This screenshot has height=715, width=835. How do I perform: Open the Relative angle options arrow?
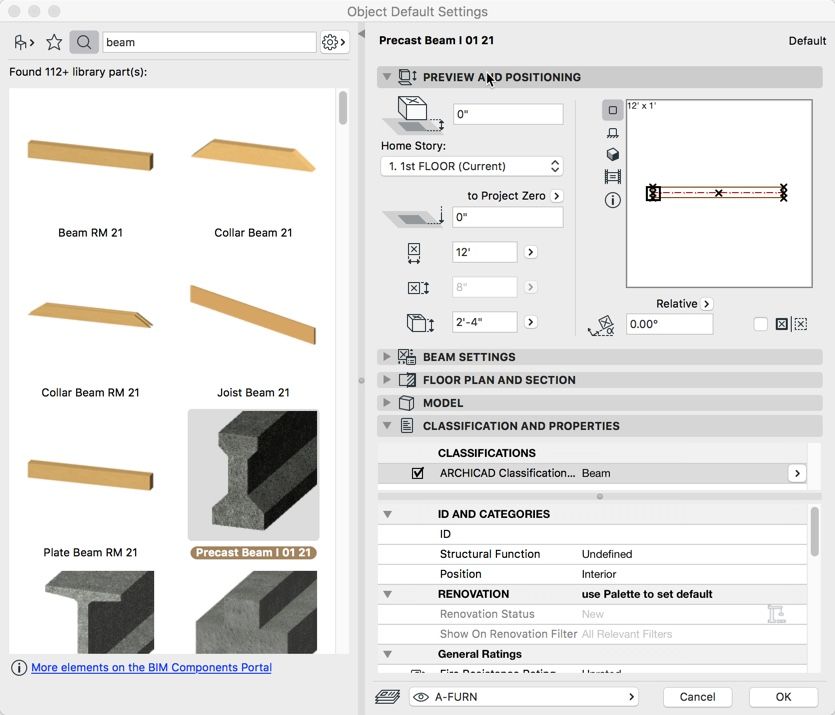pos(707,304)
